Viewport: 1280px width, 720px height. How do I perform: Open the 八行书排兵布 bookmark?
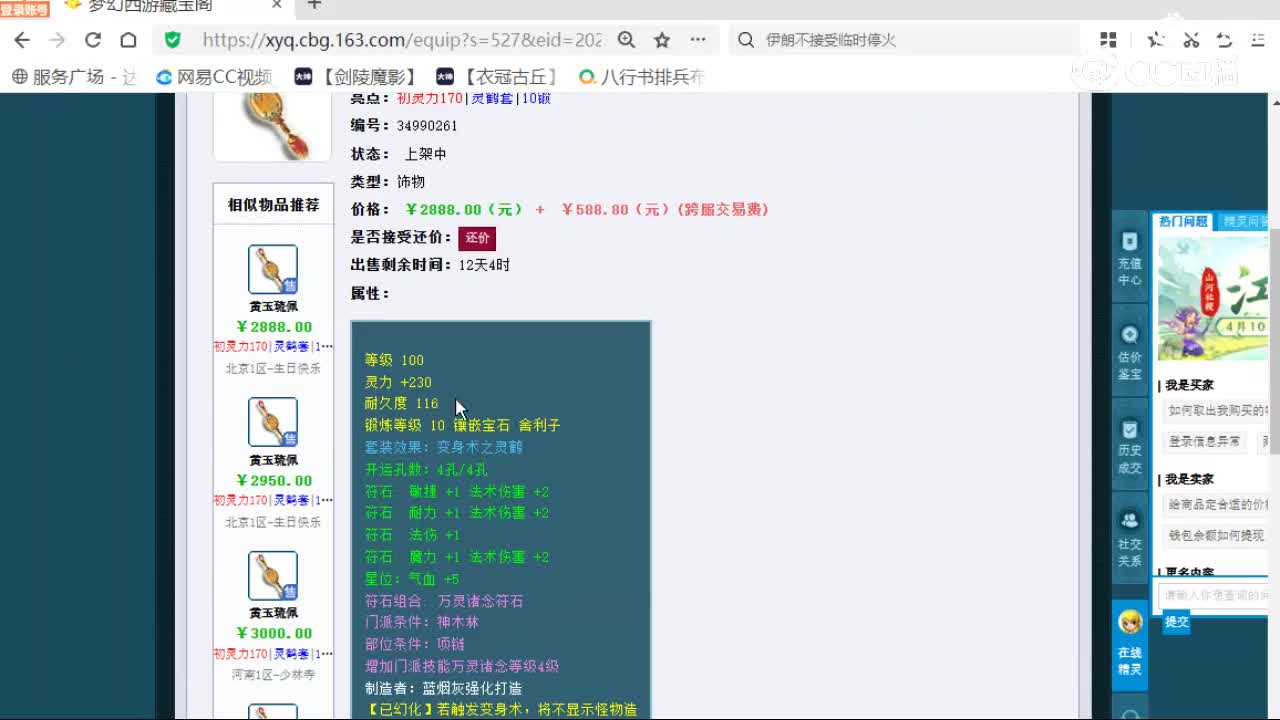point(641,77)
